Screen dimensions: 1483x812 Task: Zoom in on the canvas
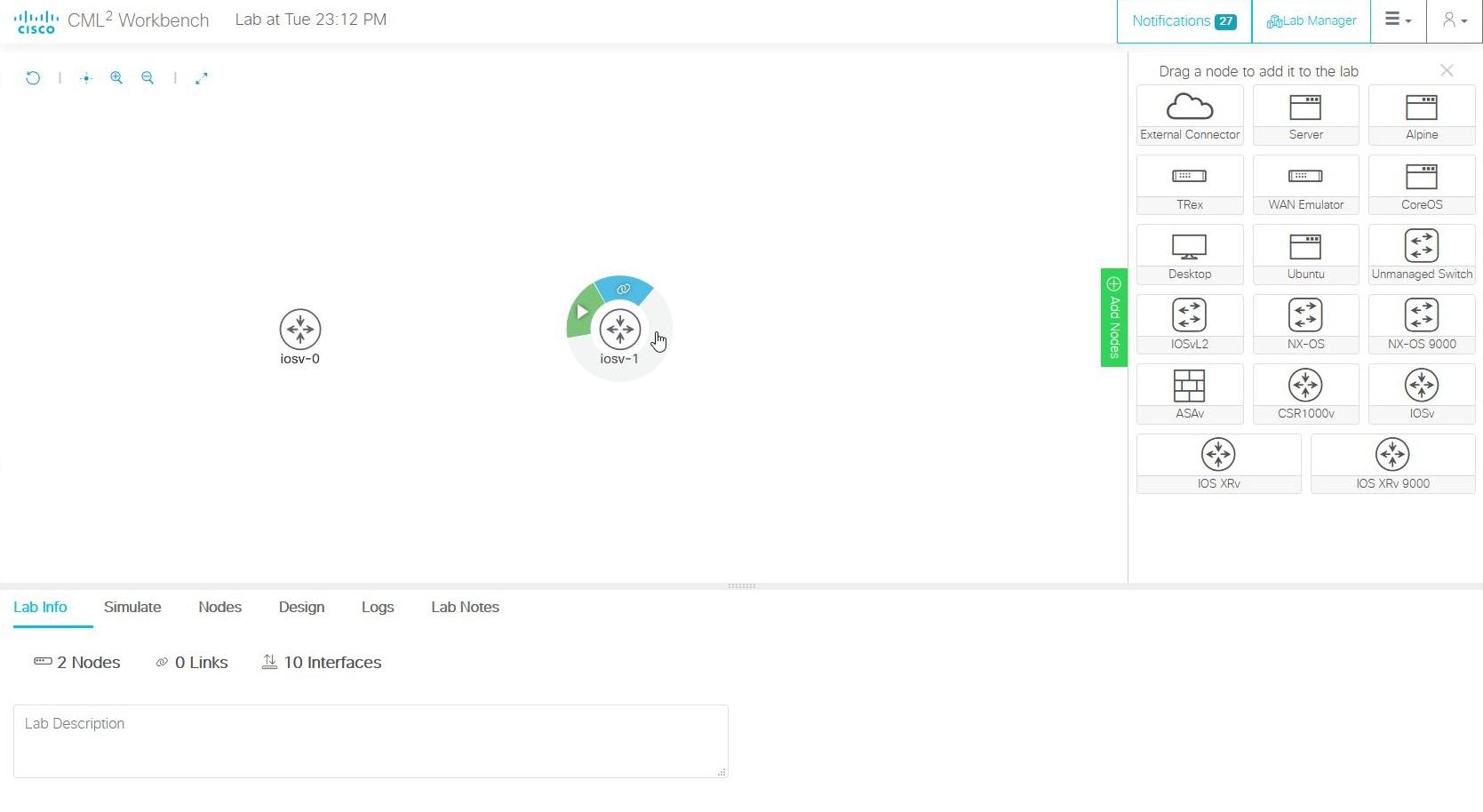coord(116,78)
